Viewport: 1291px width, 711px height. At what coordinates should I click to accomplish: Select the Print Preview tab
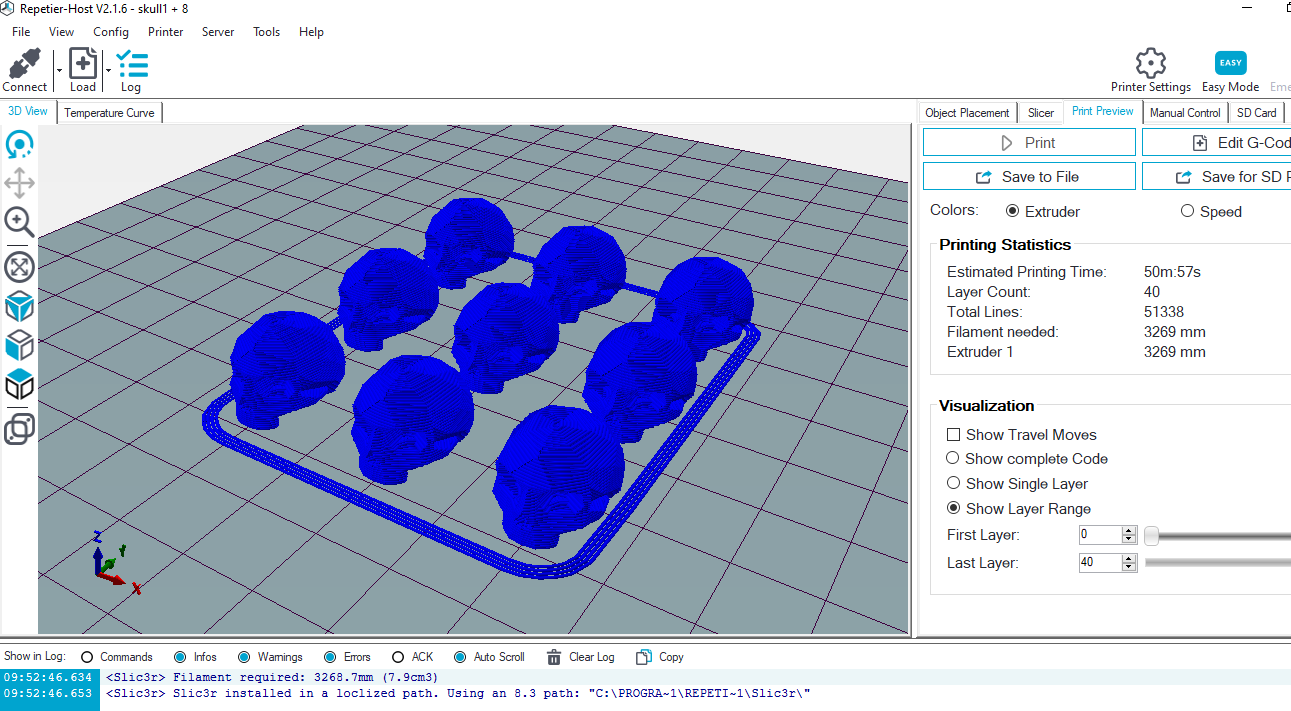1103,112
